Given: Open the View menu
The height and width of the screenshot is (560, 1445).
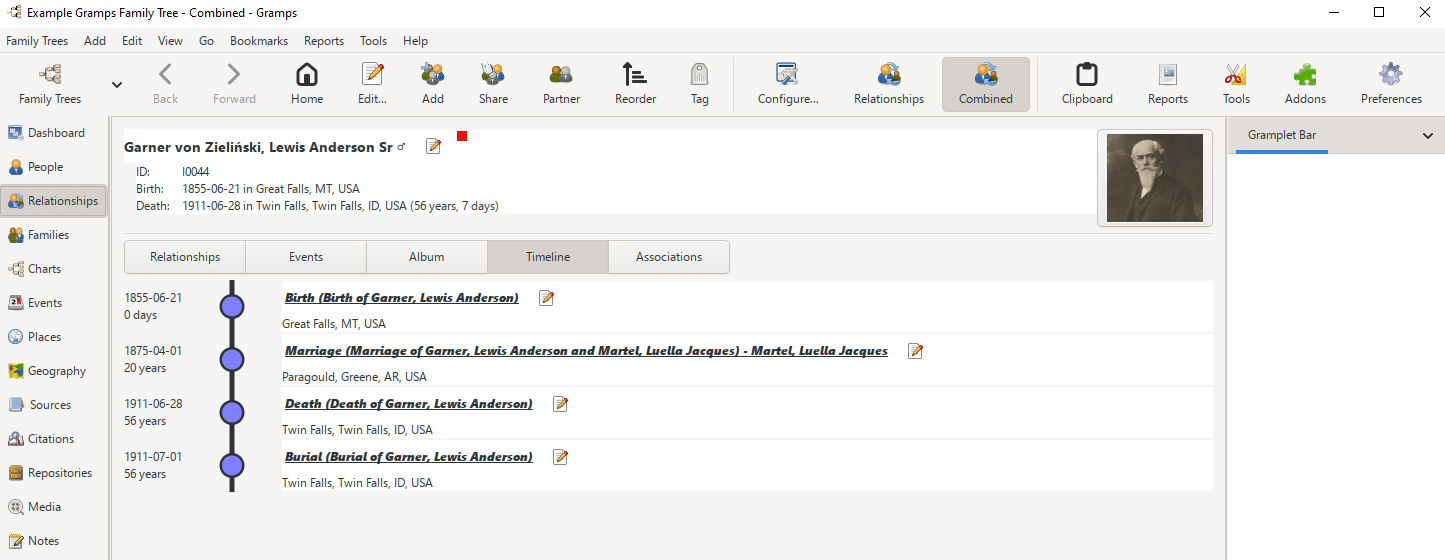Looking at the screenshot, I should click(170, 41).
